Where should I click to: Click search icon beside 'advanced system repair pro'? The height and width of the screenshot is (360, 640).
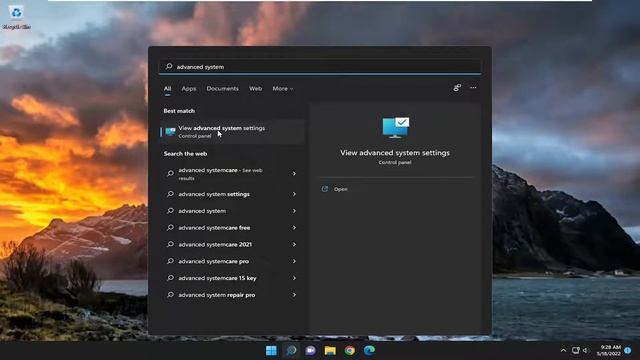[x=170, y=295]
